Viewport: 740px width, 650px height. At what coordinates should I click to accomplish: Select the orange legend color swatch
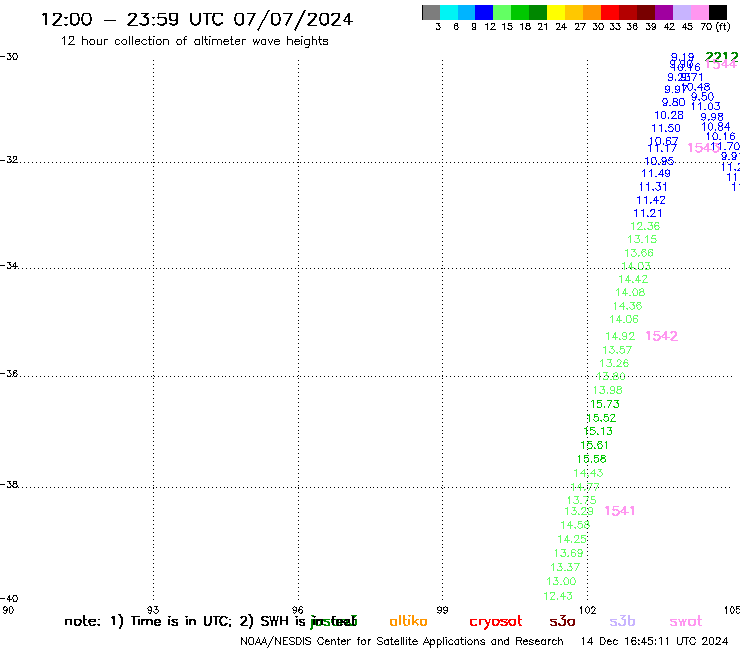(592, 12)
